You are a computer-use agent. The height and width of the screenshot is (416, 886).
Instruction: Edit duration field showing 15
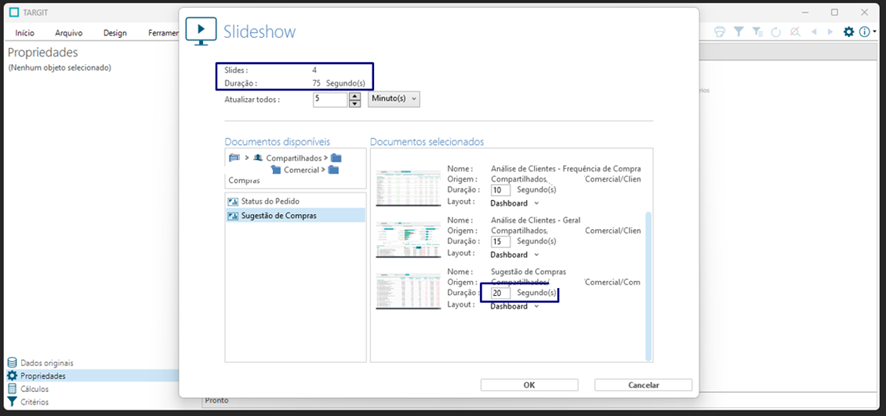(501, 241)
